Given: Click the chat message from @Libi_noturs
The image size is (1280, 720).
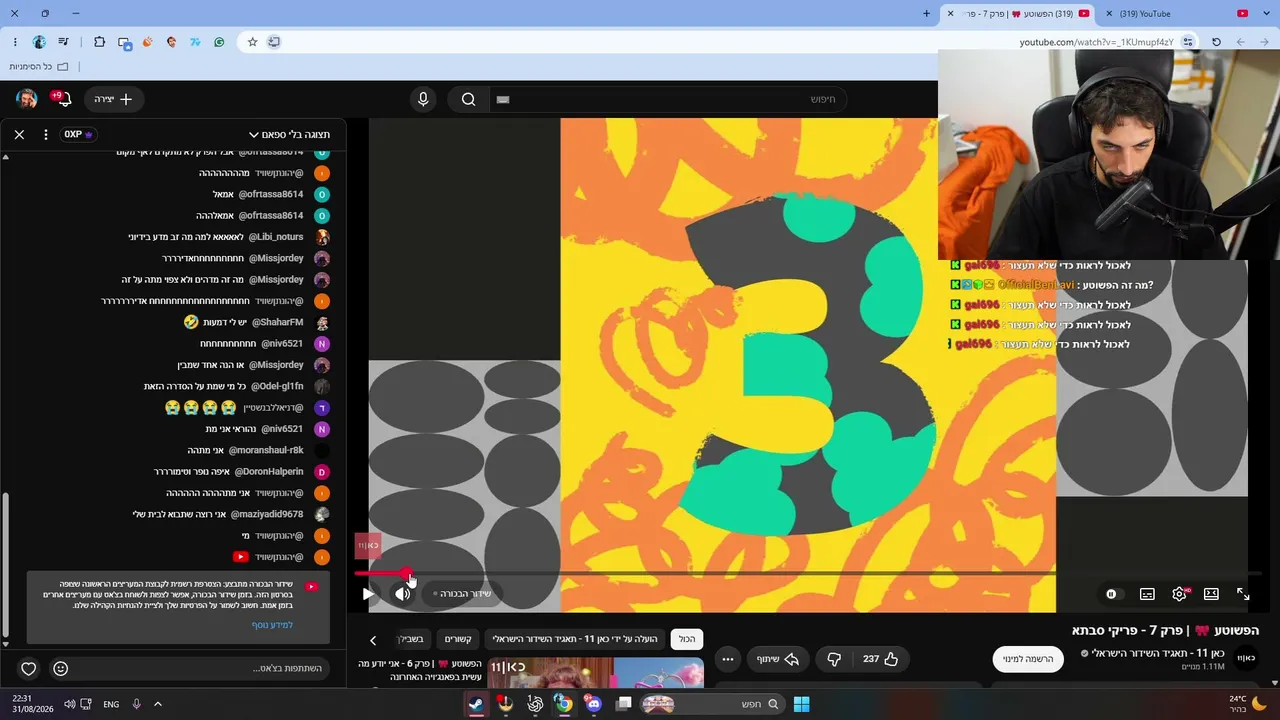Looking at the screenshot, I should (x=229, y=237).
